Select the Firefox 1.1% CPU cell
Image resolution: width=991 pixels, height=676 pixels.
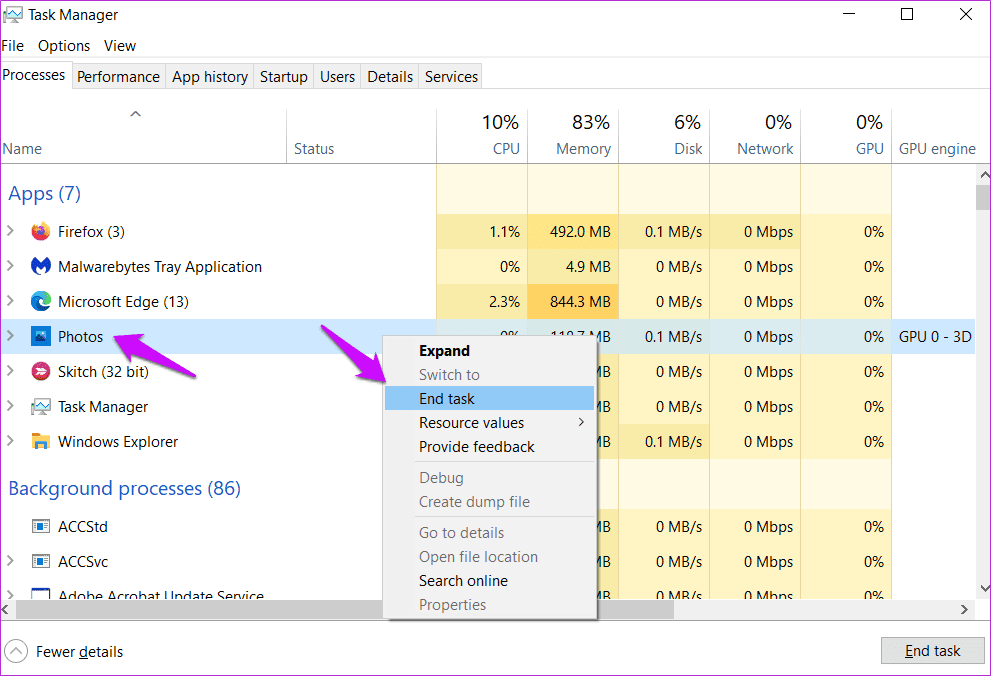pyautogui.click(x=482, y=232)
